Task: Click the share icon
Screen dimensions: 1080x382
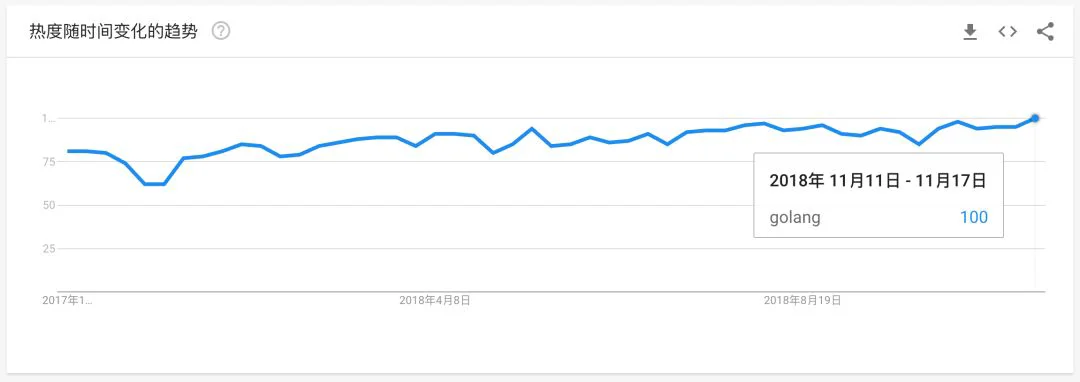Action: [1045, 32]
